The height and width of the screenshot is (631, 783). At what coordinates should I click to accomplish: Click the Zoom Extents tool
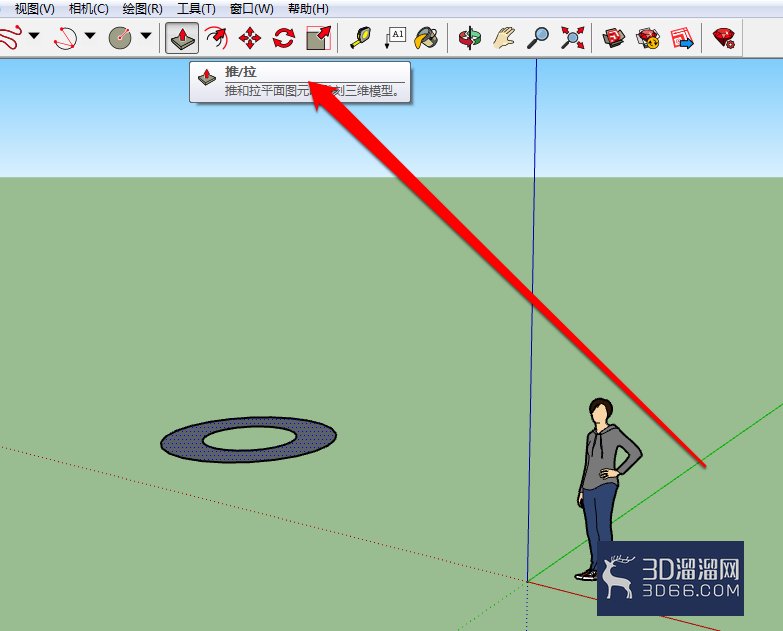pos(572,38)
